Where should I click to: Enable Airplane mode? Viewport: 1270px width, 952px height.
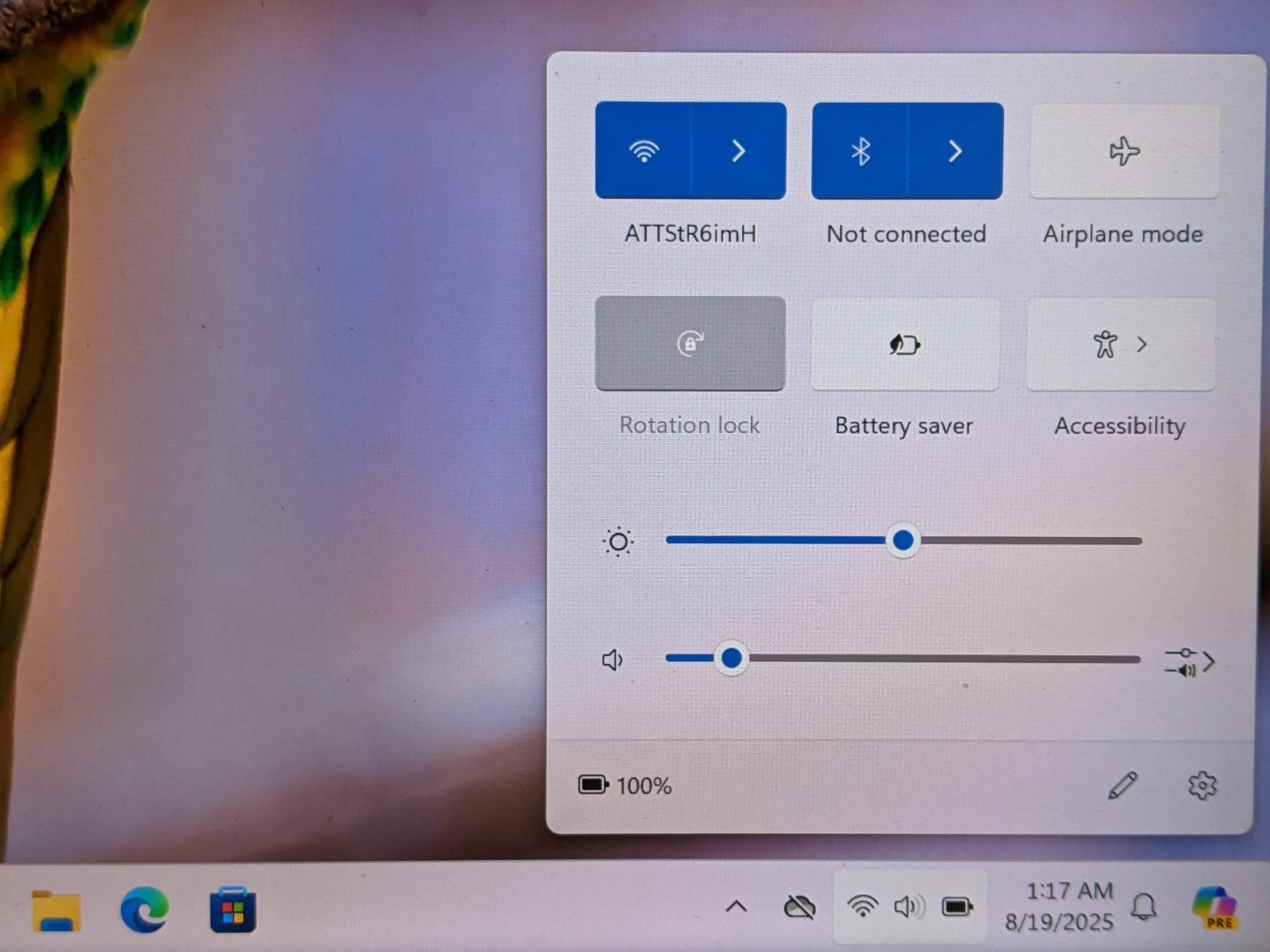pyautogui.click(x=1124, y=152)
